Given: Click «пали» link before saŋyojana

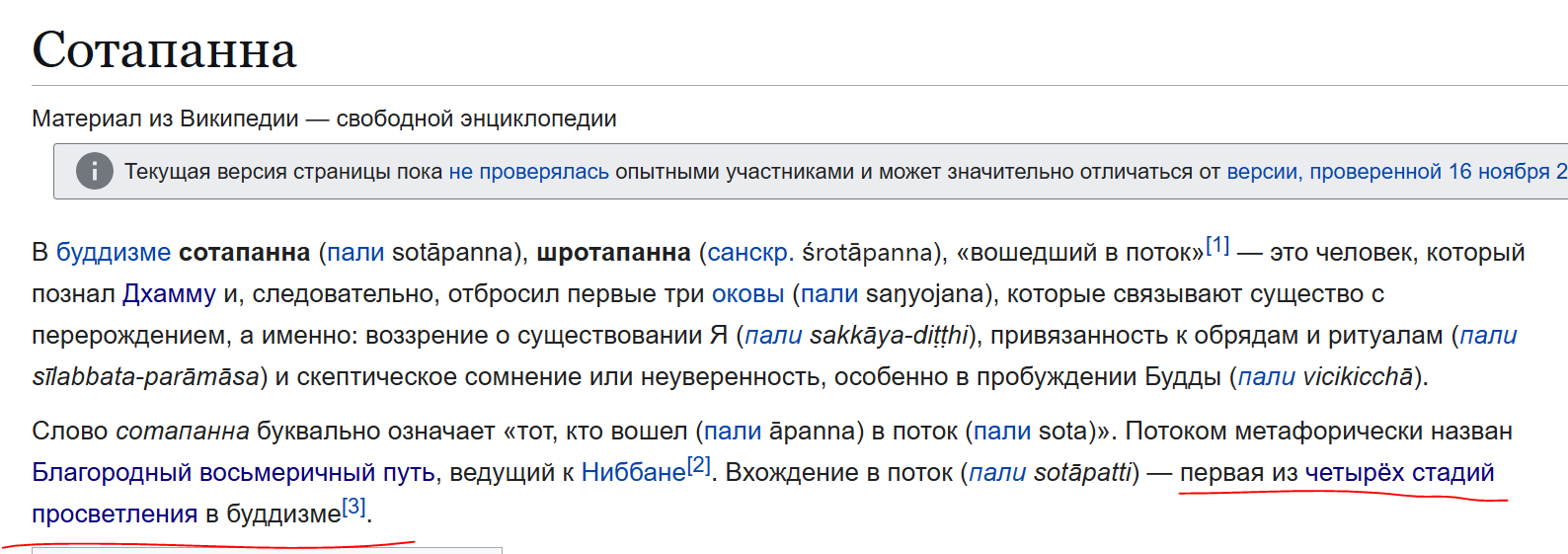Looking at the screenshot, I should click(x=829, y=294).
